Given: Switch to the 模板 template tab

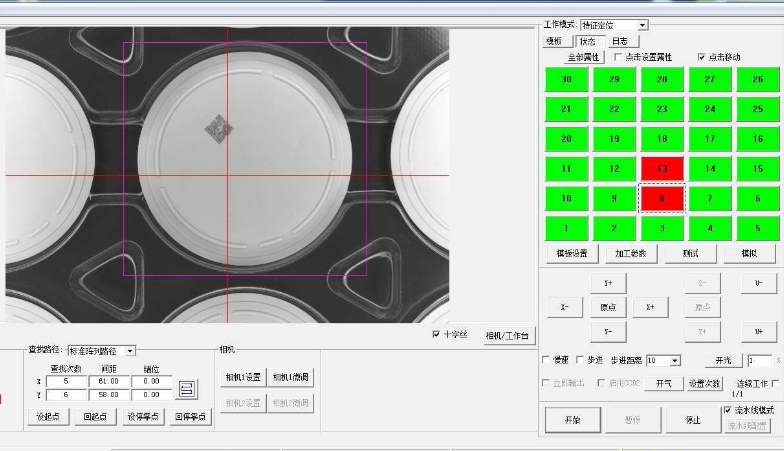Looking at the screenshot, I should pyautogui.click(x=554, y=41).
